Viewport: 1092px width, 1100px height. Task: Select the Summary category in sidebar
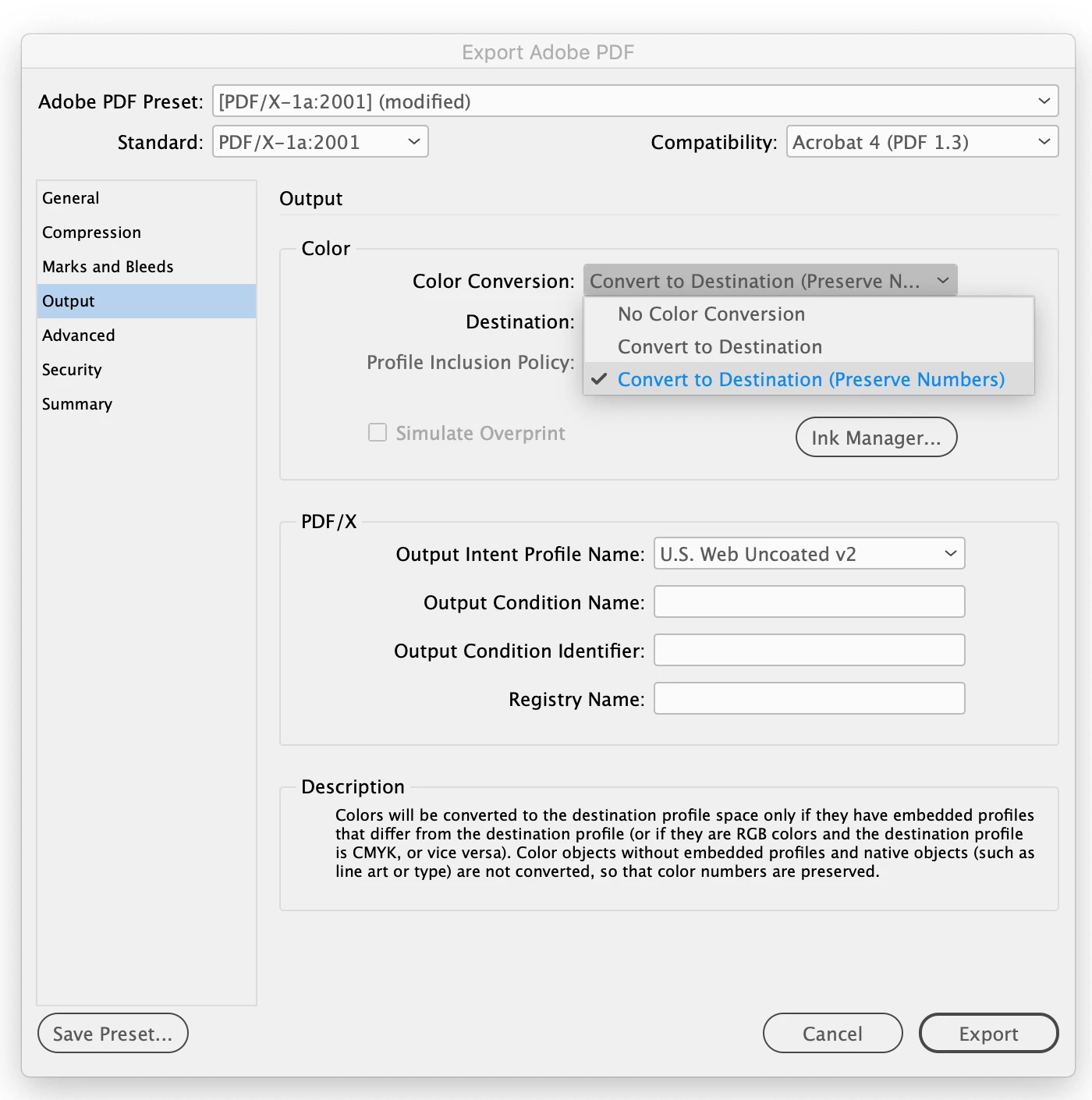click(147, 404)
